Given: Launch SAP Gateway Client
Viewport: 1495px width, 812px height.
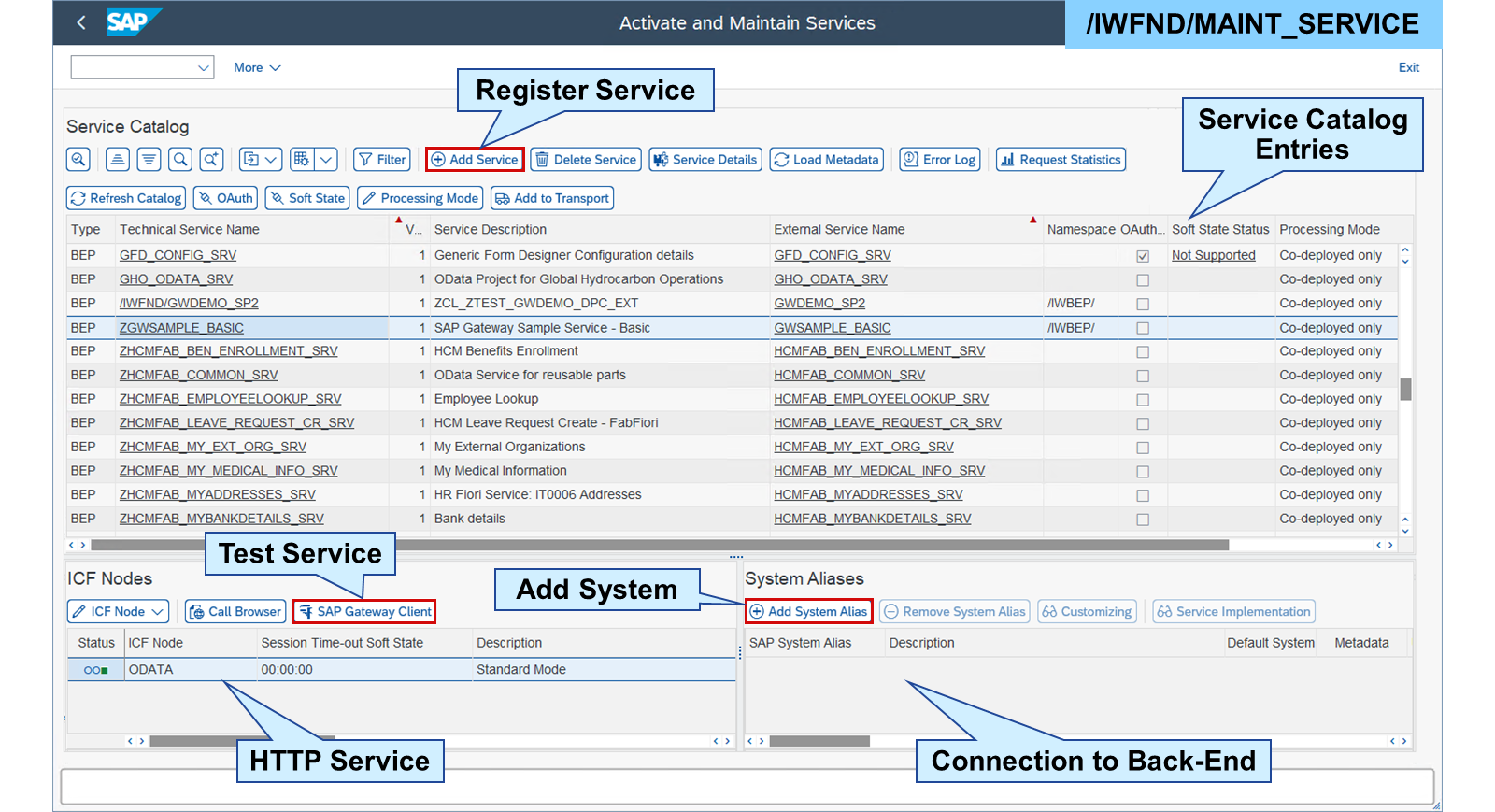Looking at the screenshot, I should 364,611.
